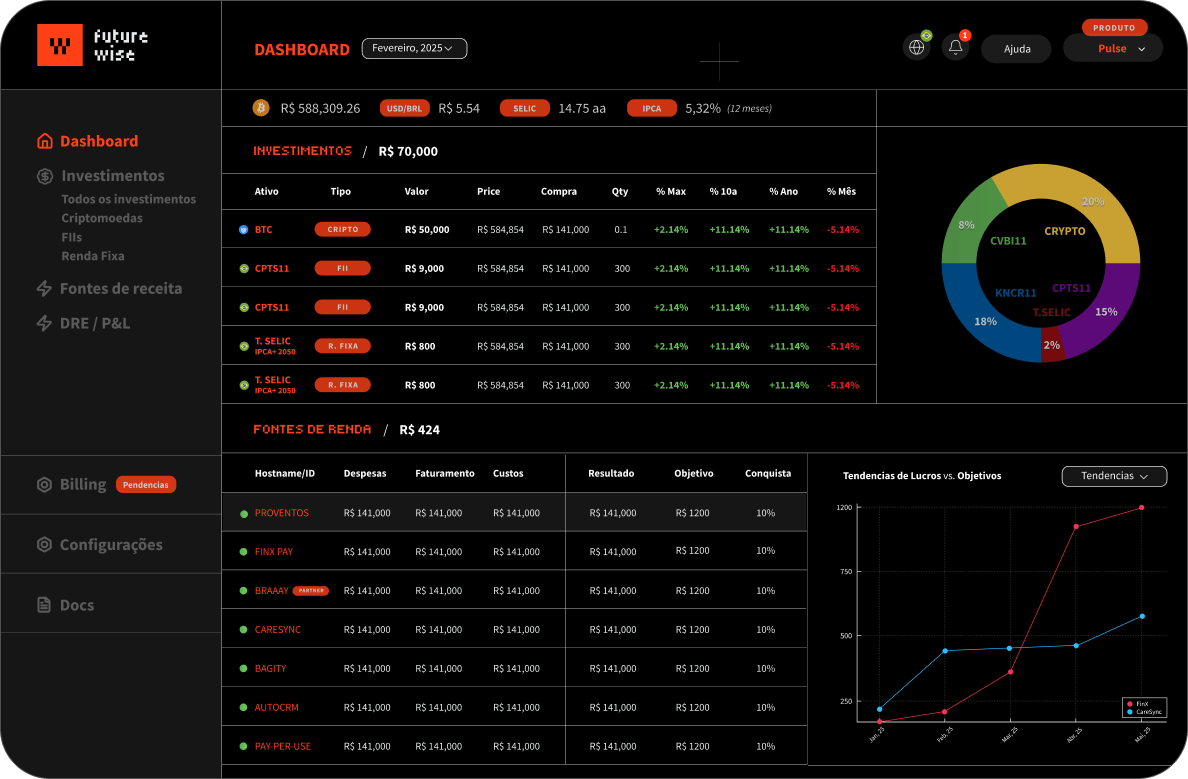1188x779 pixels.
Task: Expand the Tendencias chart dropdown
Action: (1114, 476)
